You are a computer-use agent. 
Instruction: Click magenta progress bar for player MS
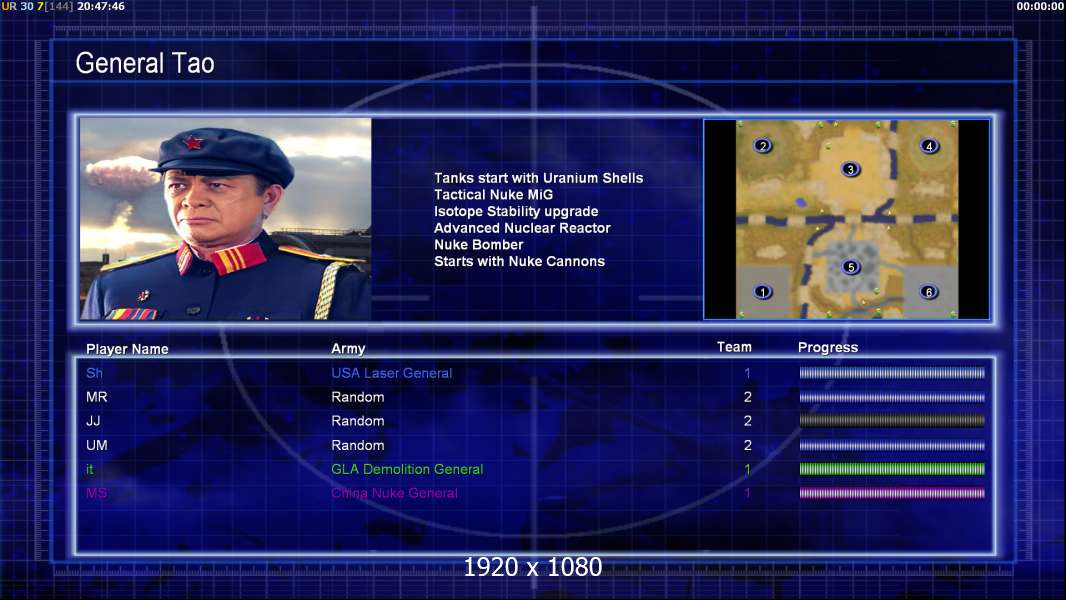[x=892, y=493]
